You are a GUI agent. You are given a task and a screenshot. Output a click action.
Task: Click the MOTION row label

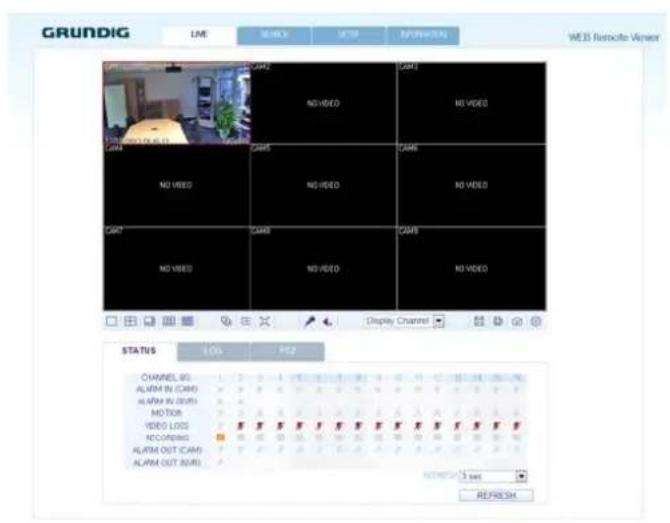coord(167,413)
